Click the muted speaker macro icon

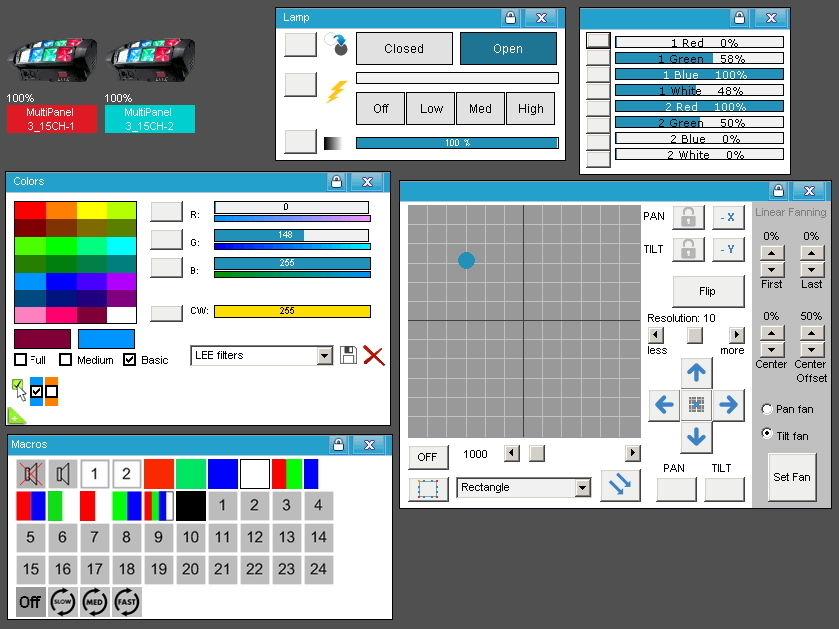(30, 474)
